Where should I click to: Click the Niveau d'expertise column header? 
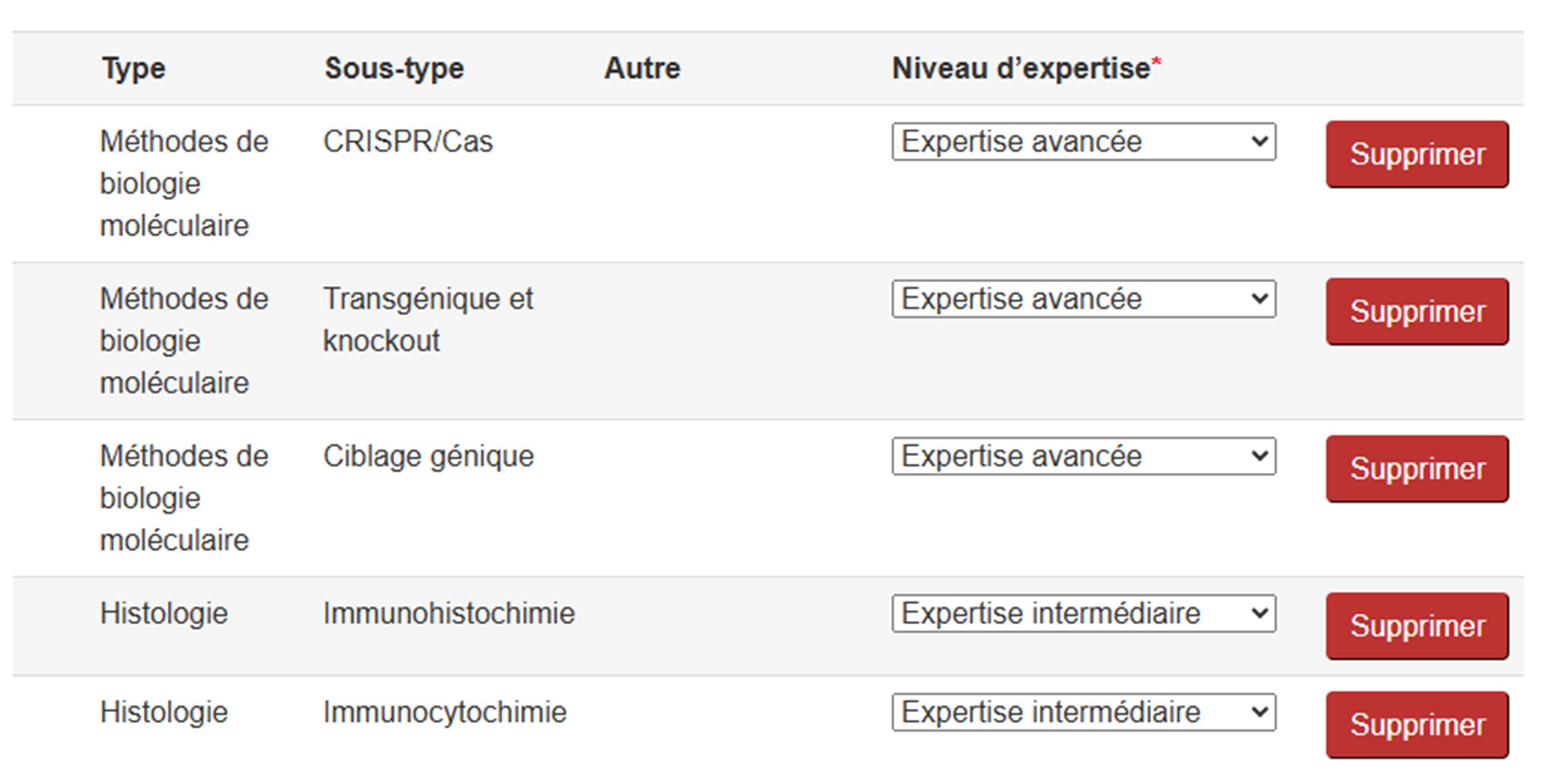1021,68
